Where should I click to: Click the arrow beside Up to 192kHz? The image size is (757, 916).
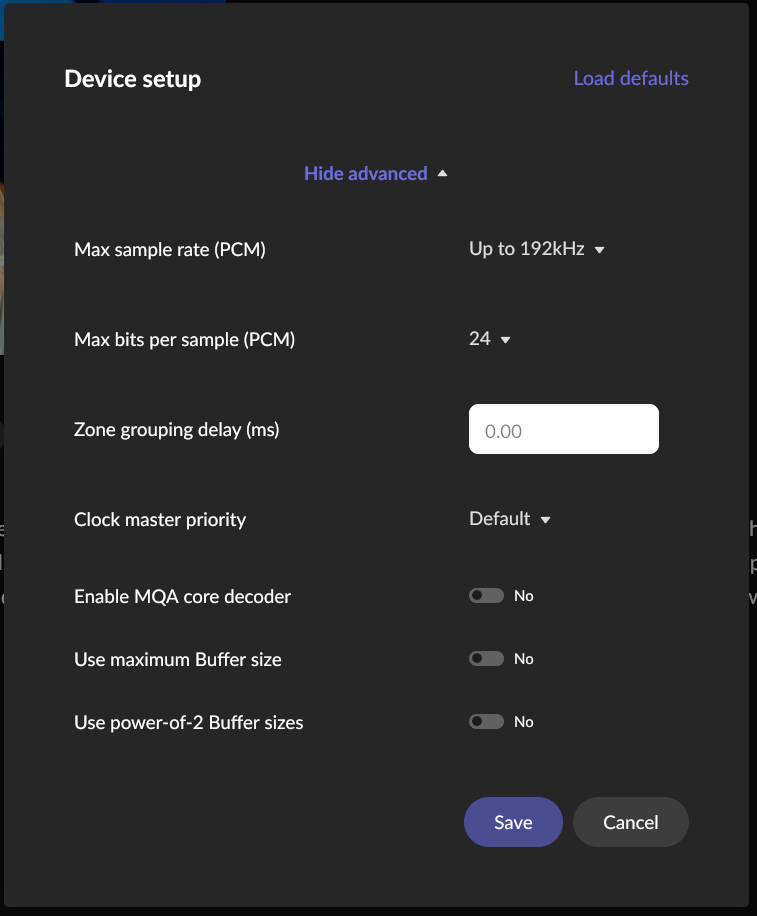tap(599, 250)
